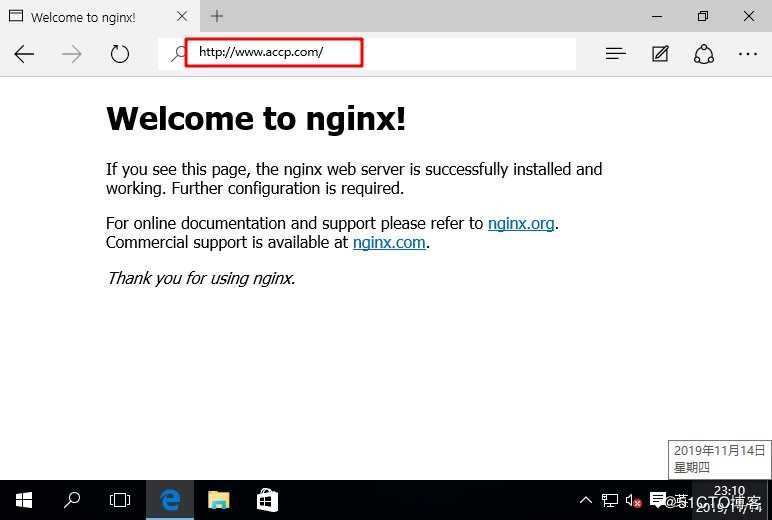Open the Share icon in toolbar
Viewport: 772px width, 520px height.
point(704,54)
